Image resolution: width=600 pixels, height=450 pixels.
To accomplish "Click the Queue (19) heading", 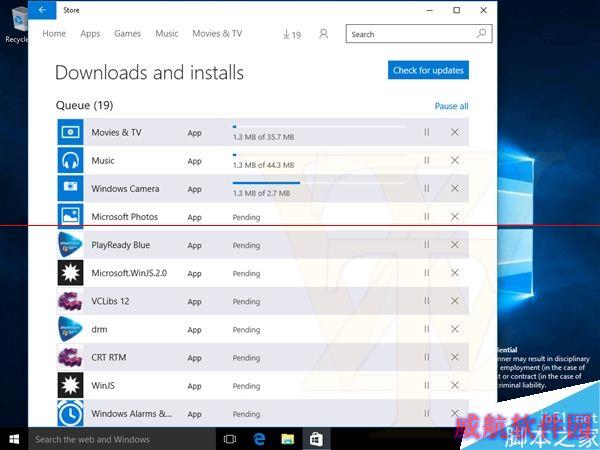I will 84,105.
